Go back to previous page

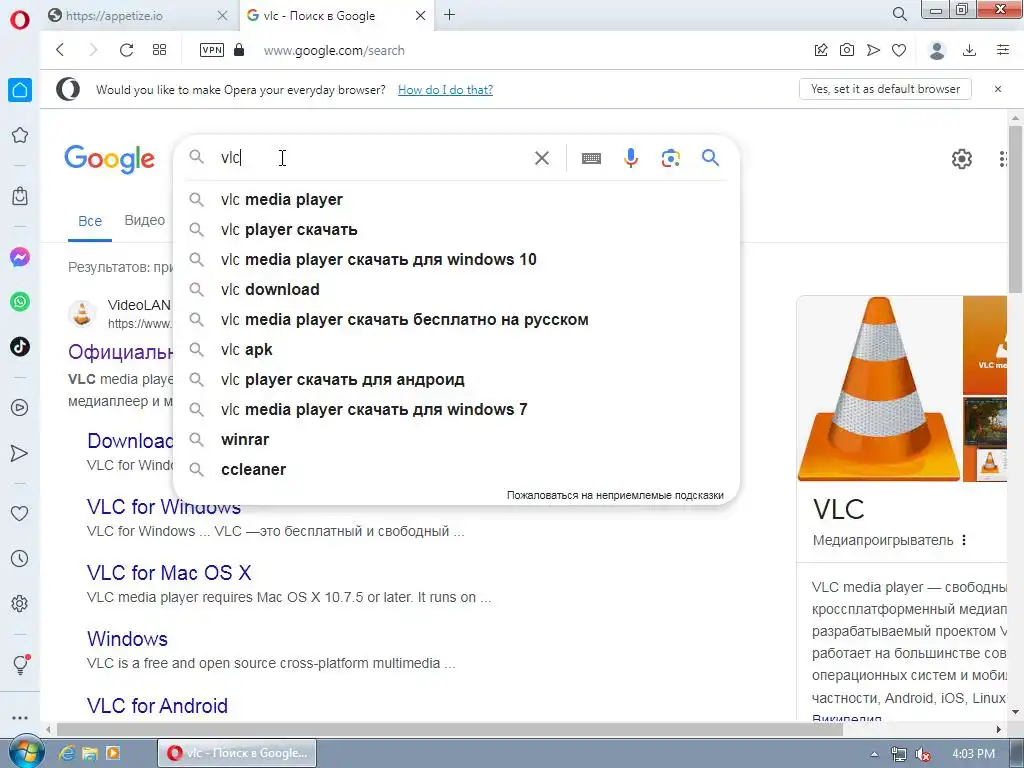coord(60,50)
